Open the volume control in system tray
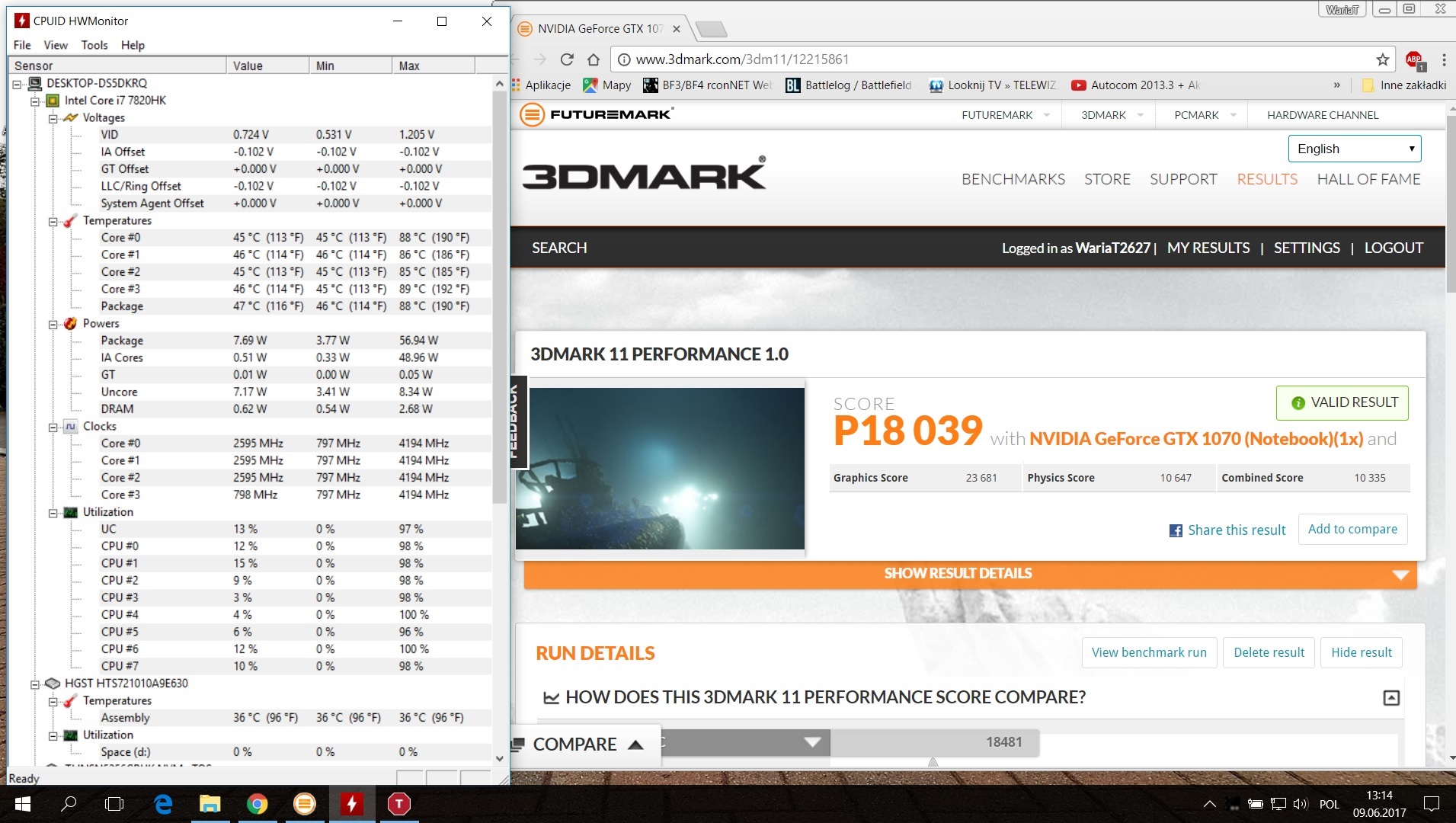1456x823 pixels. click(x=1300, y=804)
